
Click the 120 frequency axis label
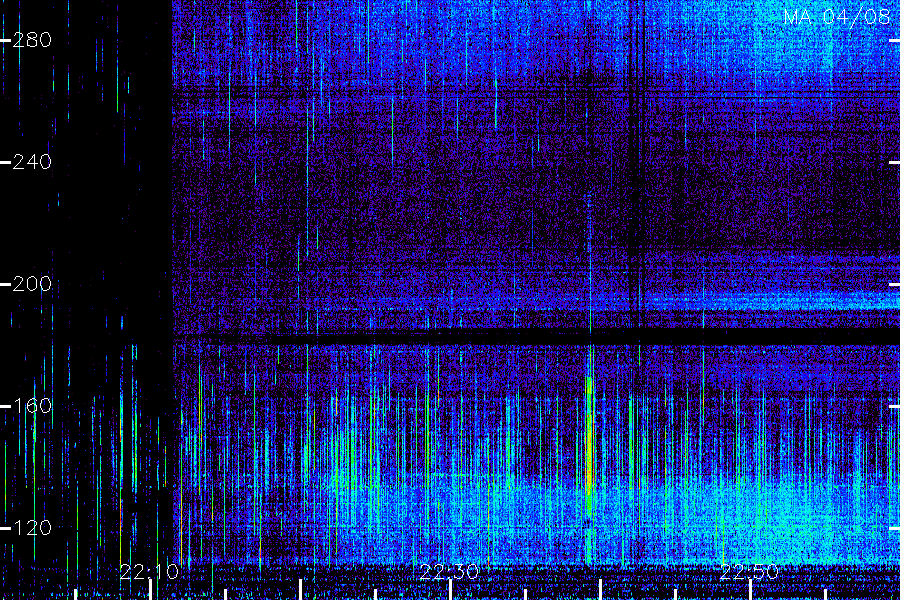pyautogui.click(x=32, y=528)
